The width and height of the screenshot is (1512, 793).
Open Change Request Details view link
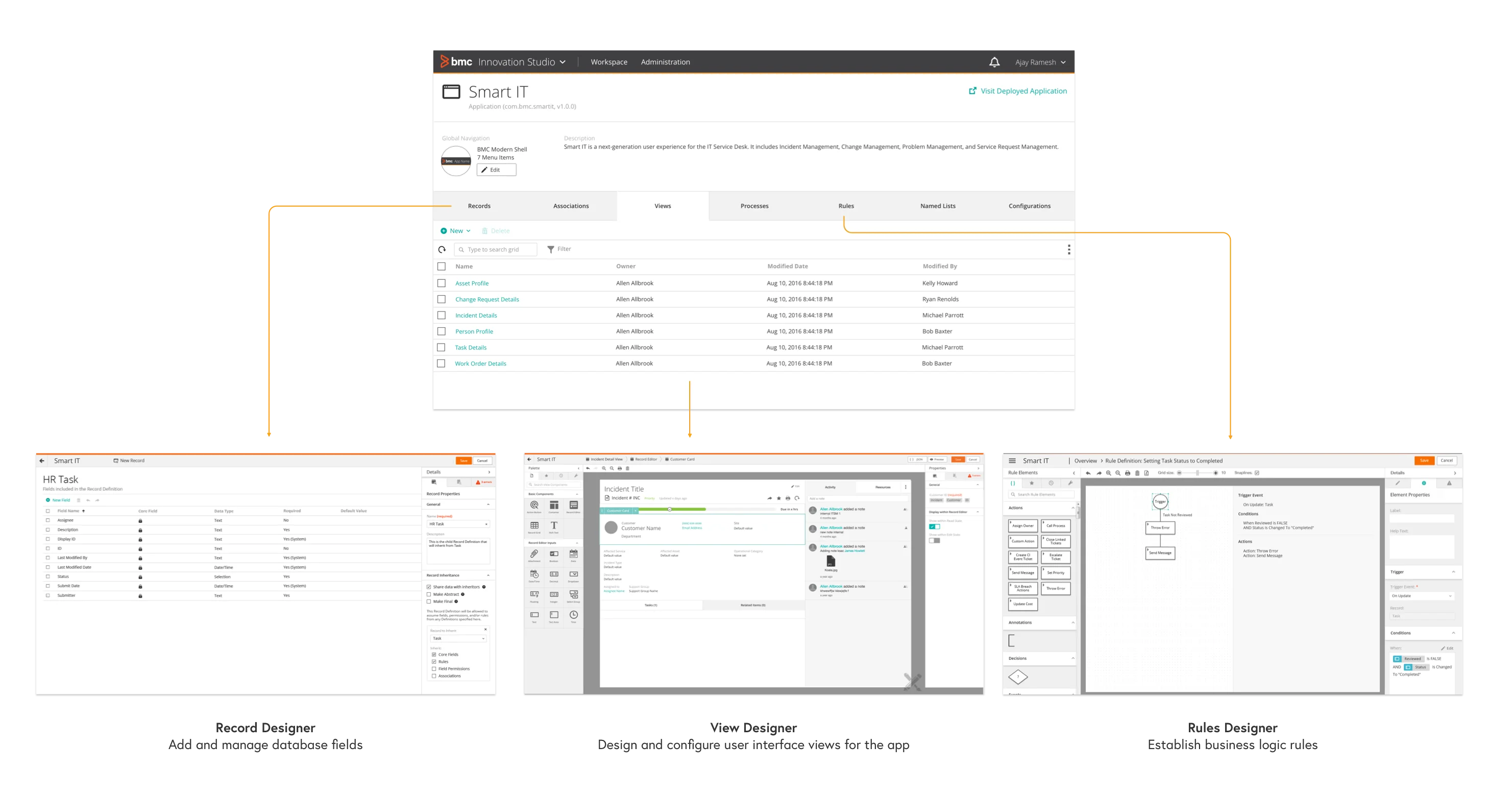point(486,300)
